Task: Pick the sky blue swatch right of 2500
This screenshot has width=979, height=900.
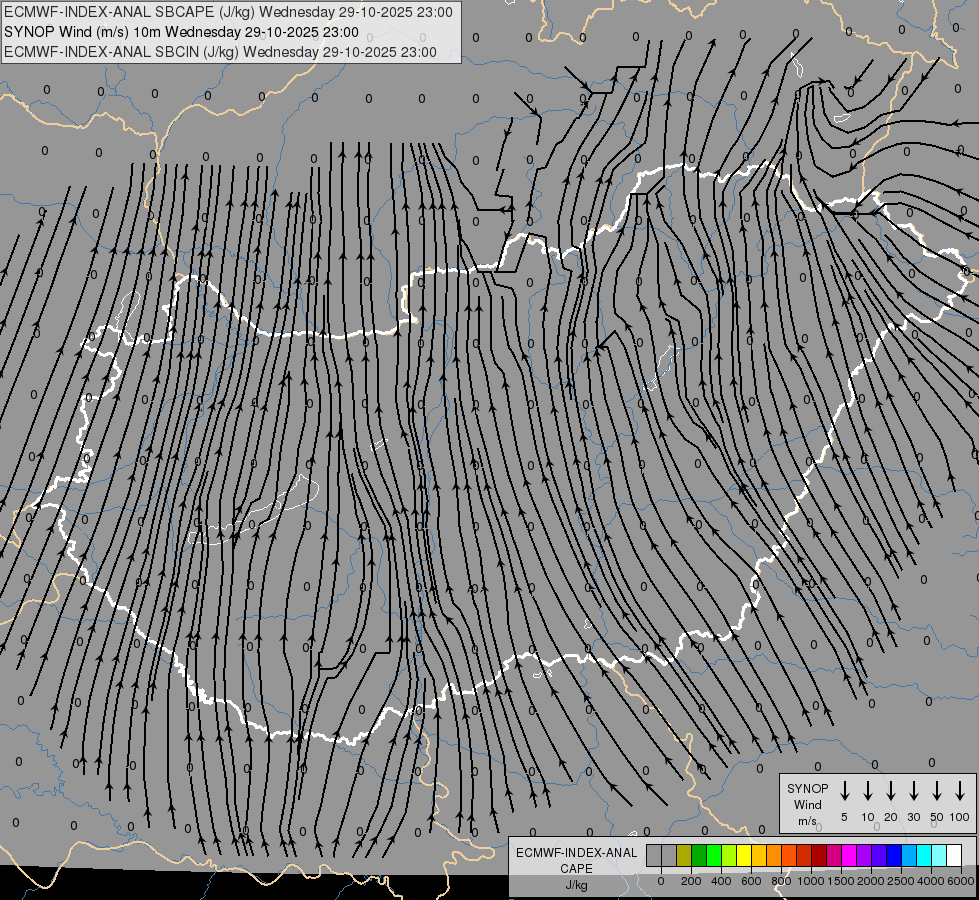Action: (x=908, y=855)
